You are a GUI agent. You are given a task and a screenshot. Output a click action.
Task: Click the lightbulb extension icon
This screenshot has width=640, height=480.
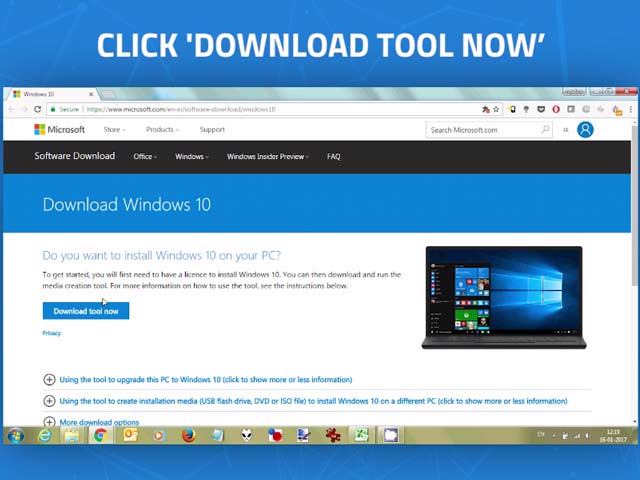click(x=526, y=109)
